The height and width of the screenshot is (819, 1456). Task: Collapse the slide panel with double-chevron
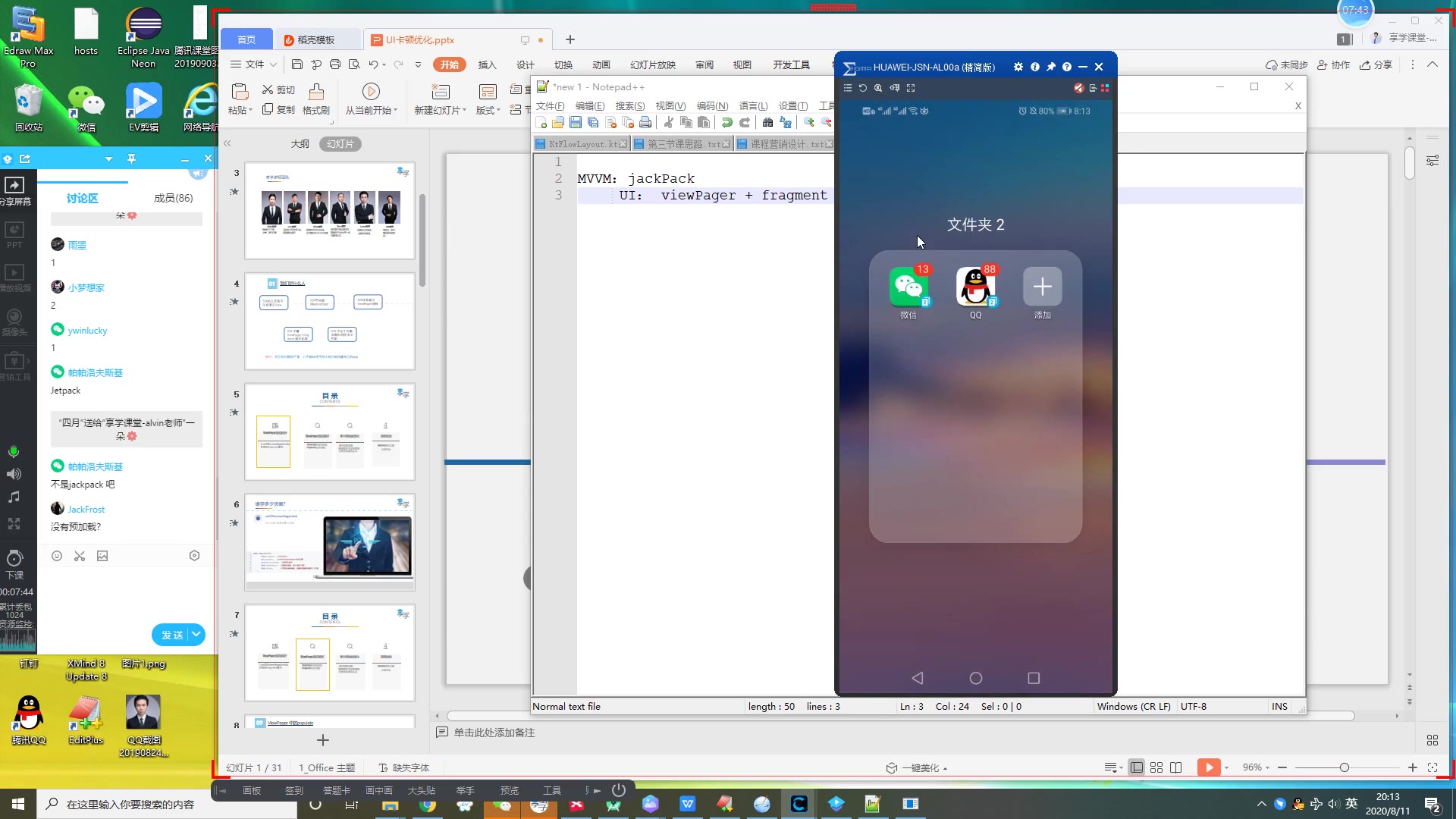pyautogui.click(x=227, y=143)
